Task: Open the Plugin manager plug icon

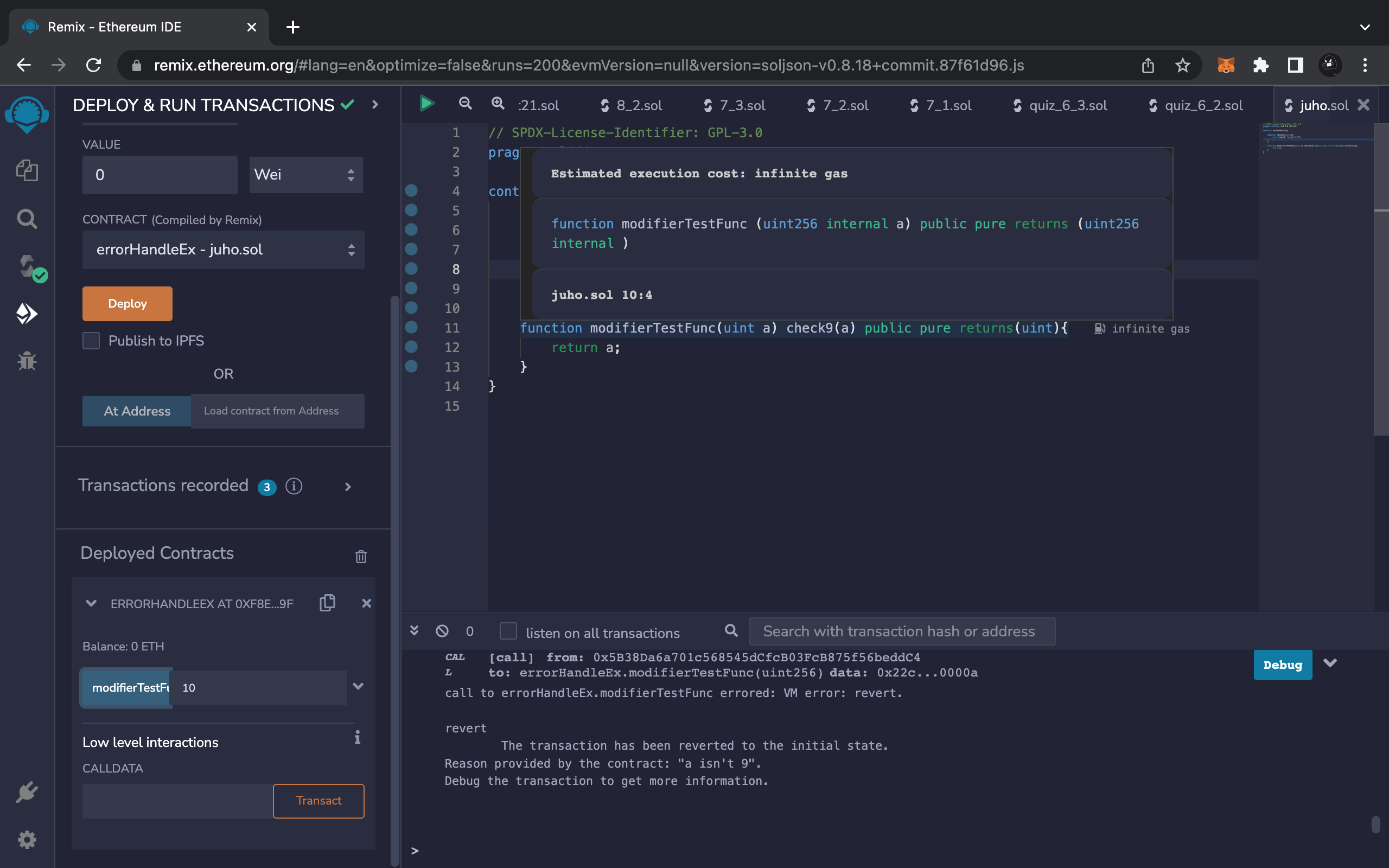Action: (27, 792)
